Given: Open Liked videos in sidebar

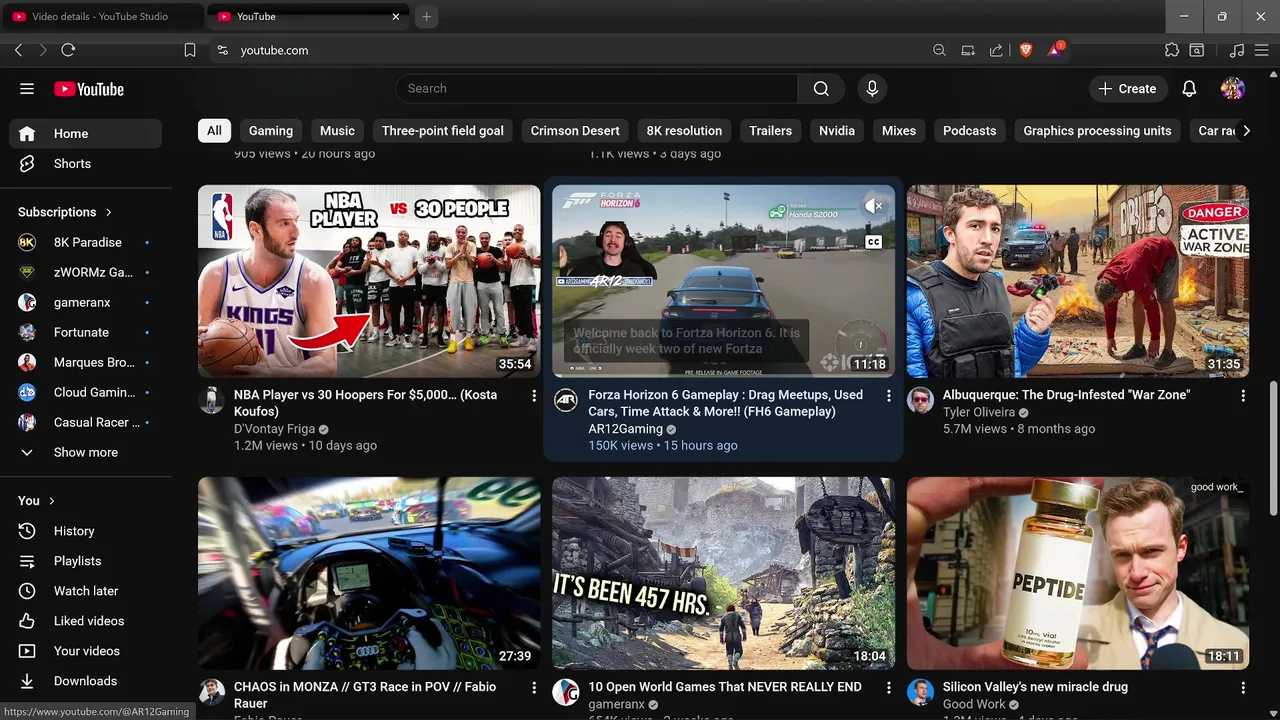Looking at the screenshot, I should 85,621.
